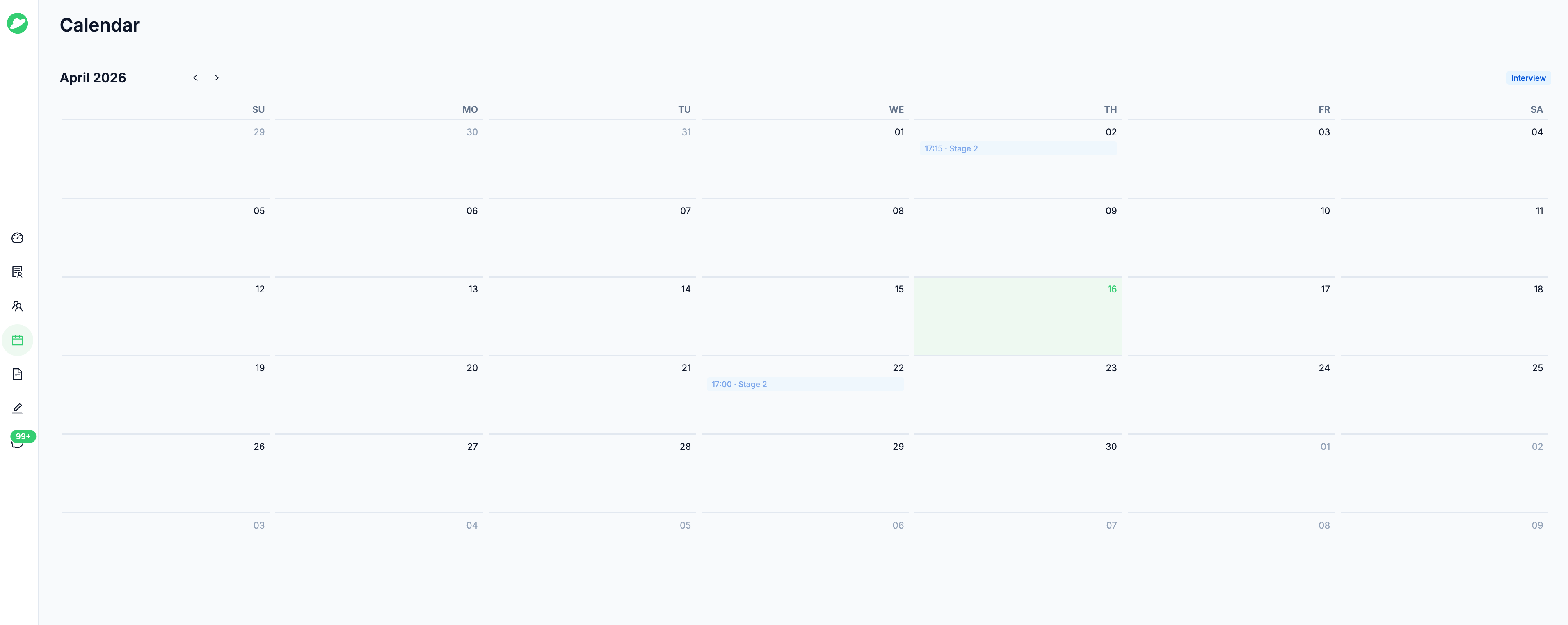Open the dashboard gauge icon in sidebar
This screenshot has height=625, width=1568.
pos(17,238)
